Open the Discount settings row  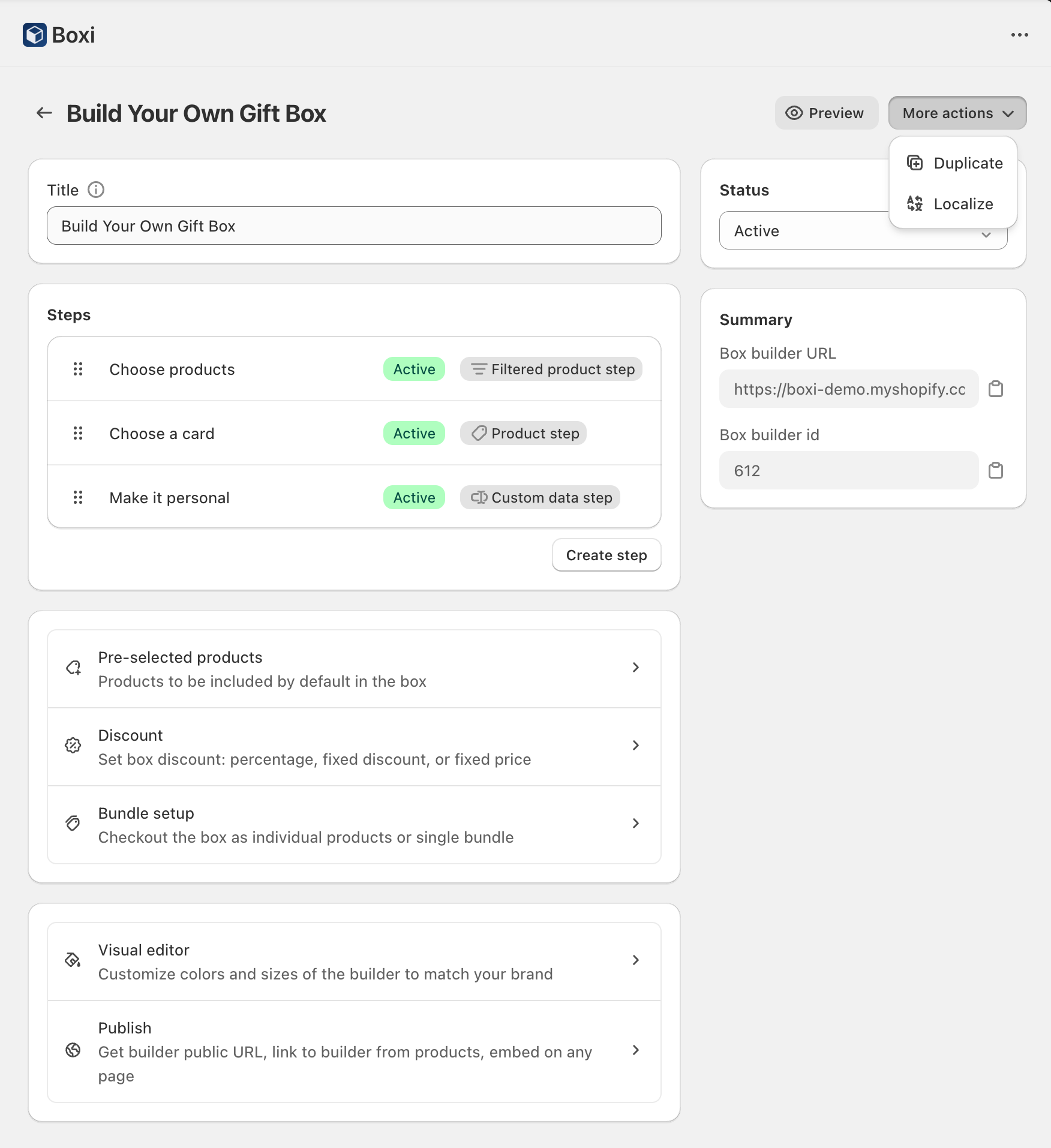click(354, 747)
